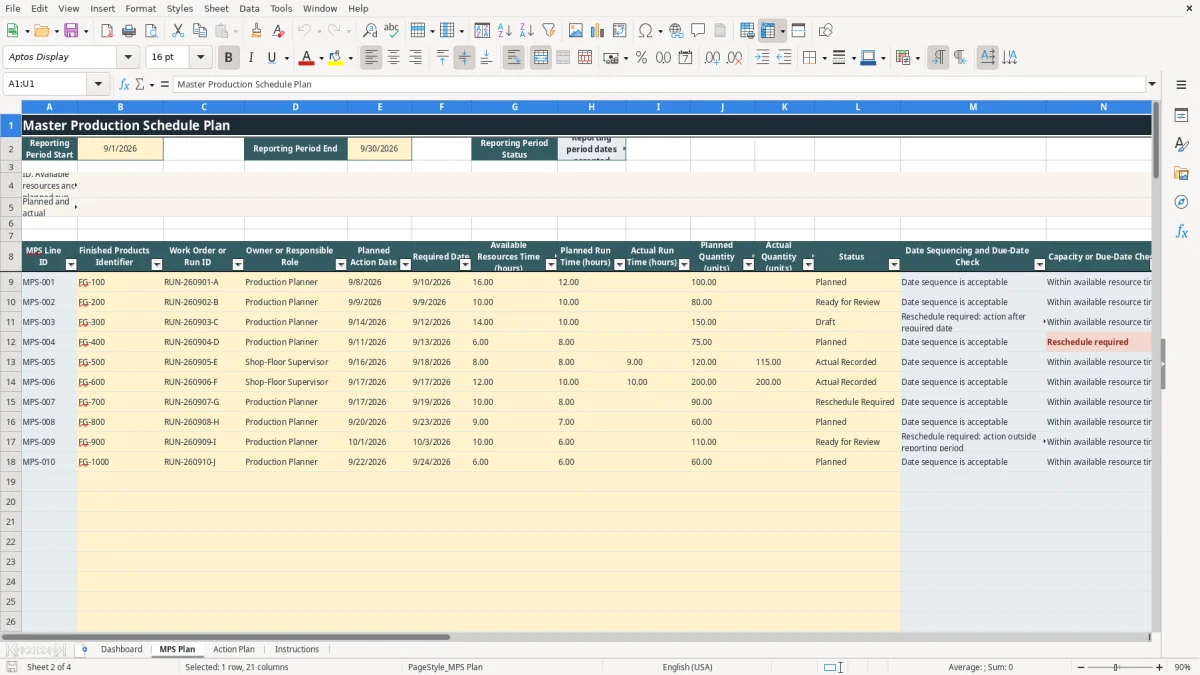Open Font Color dropdown arrow
Screen dimensions: 1200x675
coord(321,58)
